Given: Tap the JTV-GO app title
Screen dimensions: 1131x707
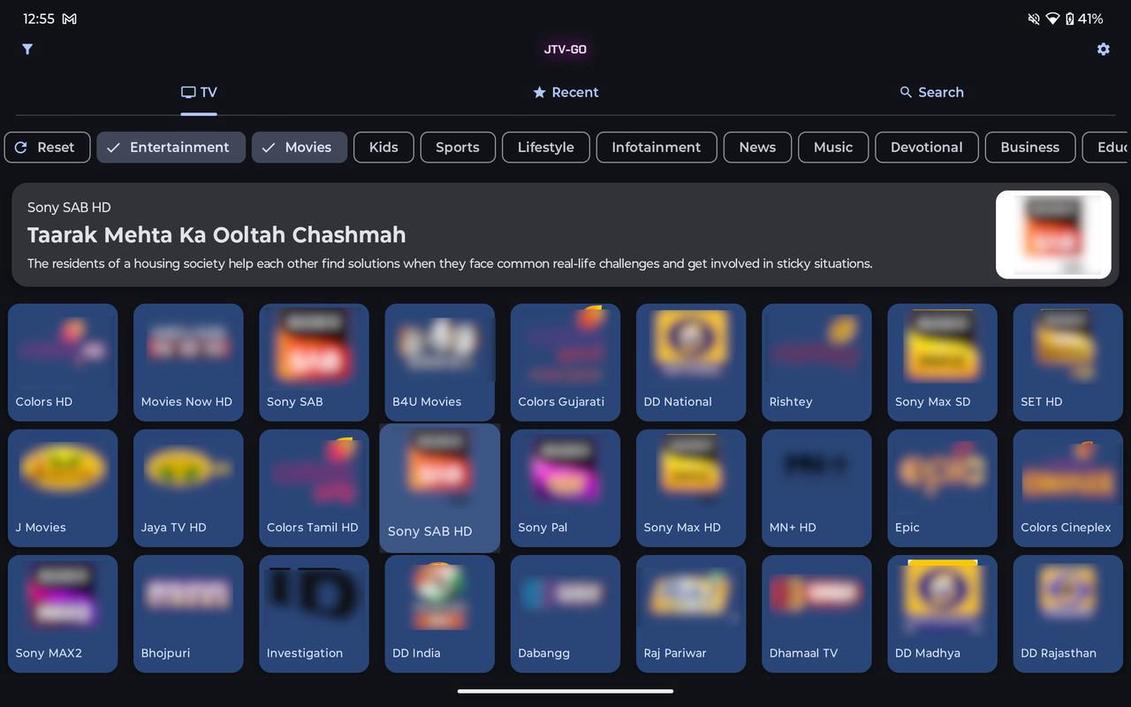Looking at the screenshot, I should 565,49.
